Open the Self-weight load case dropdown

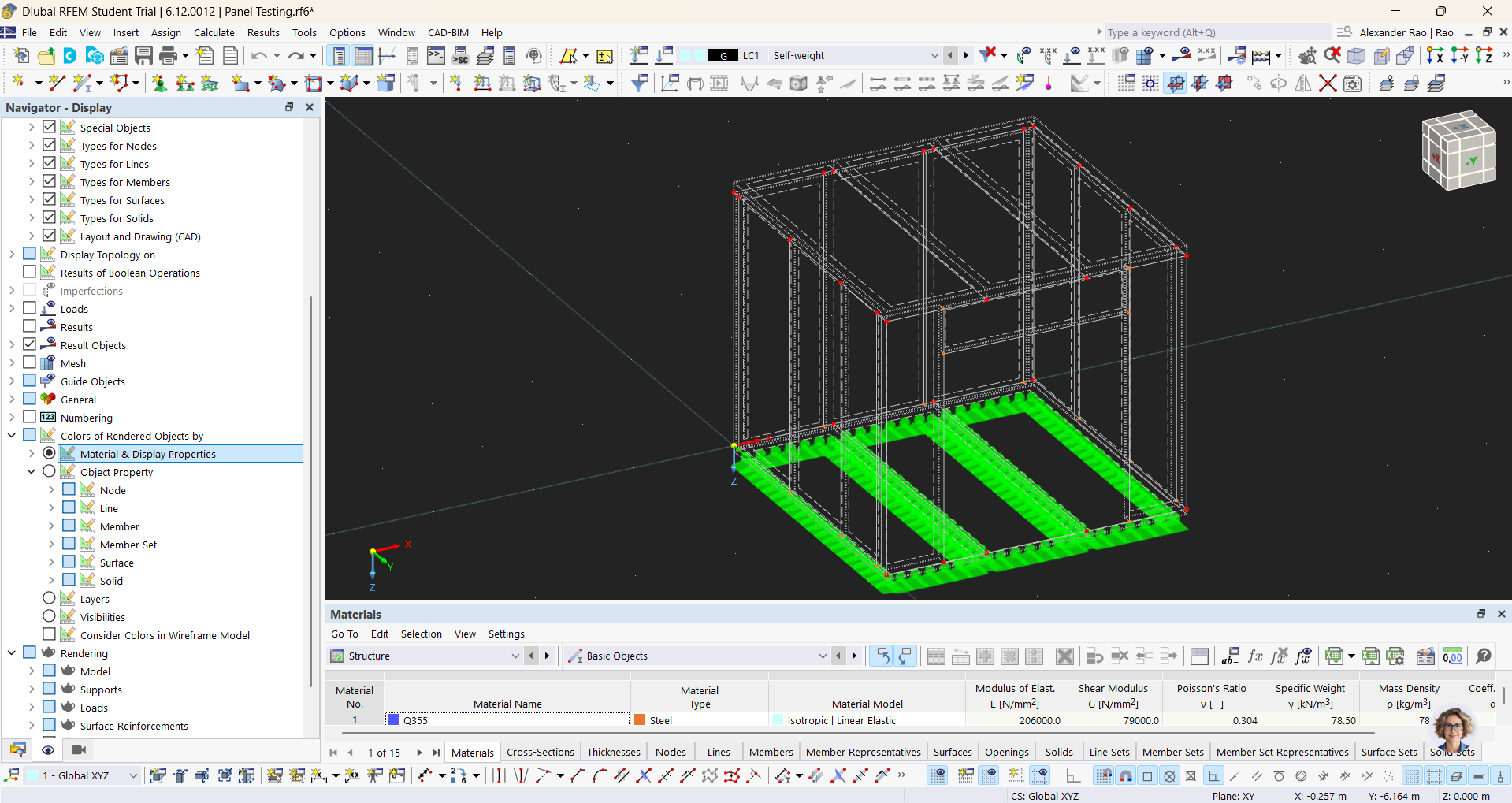(934, 56)
